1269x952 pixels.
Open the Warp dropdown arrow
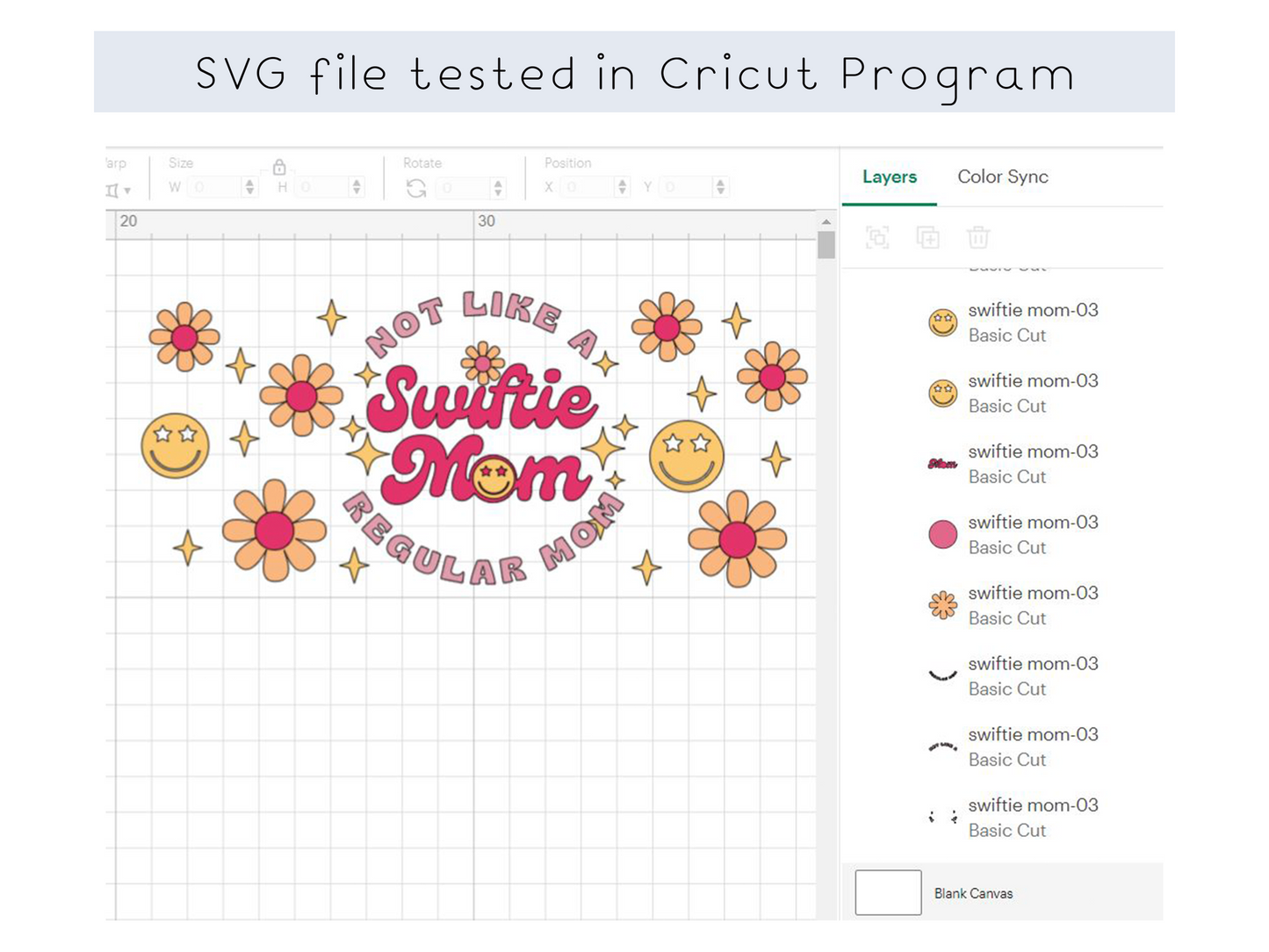127,191
